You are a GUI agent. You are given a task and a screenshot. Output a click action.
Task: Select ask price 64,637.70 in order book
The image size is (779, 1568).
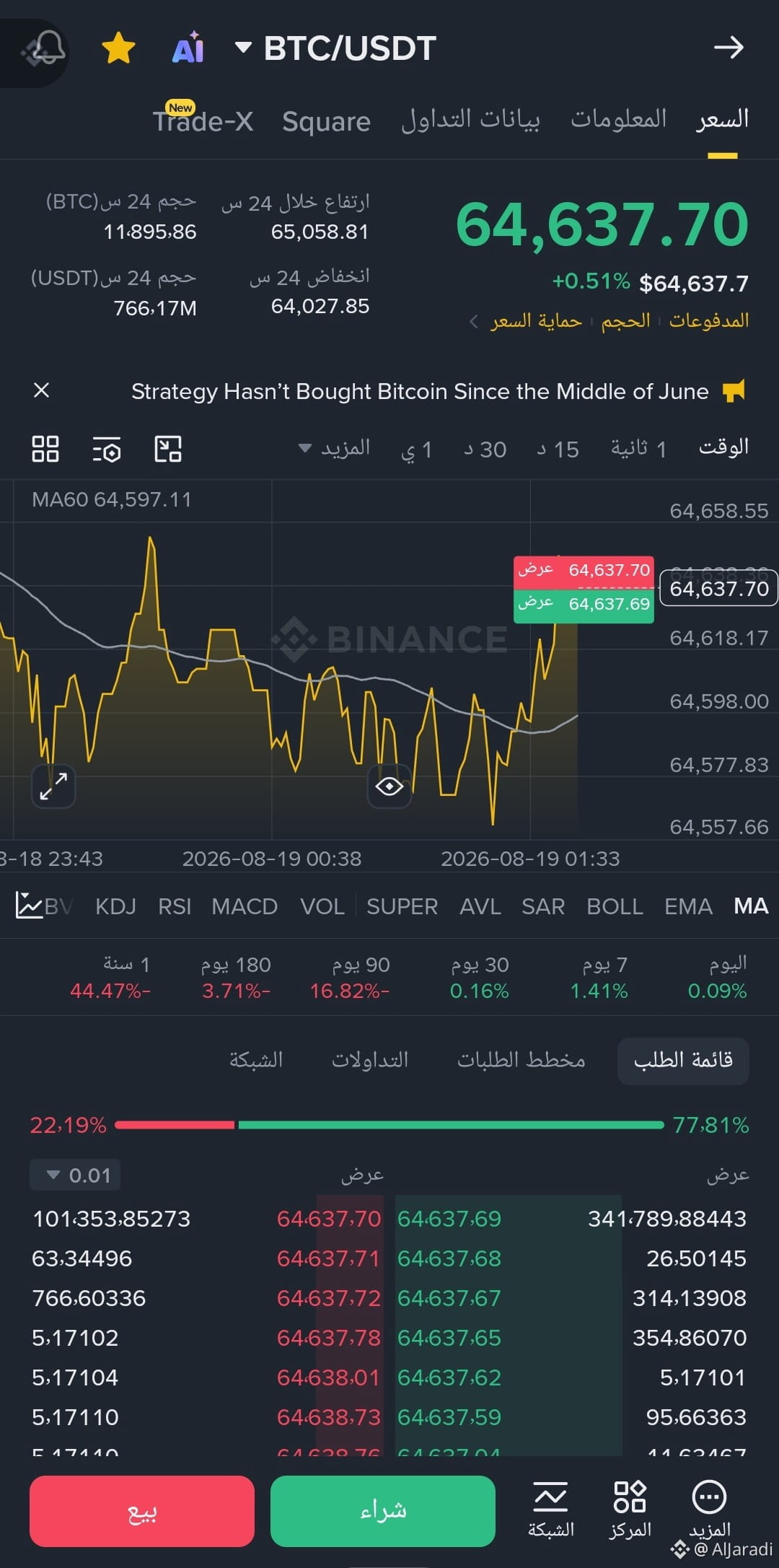(329, 1219)
